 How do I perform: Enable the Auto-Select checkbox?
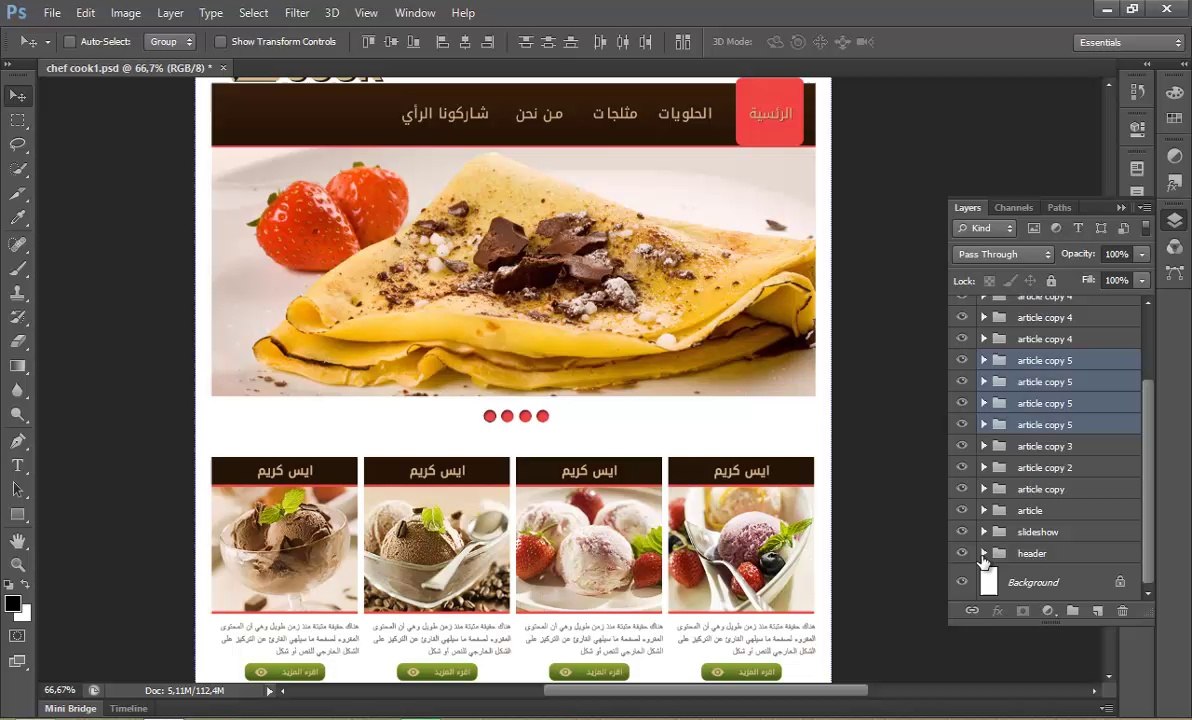pos(69,42)
